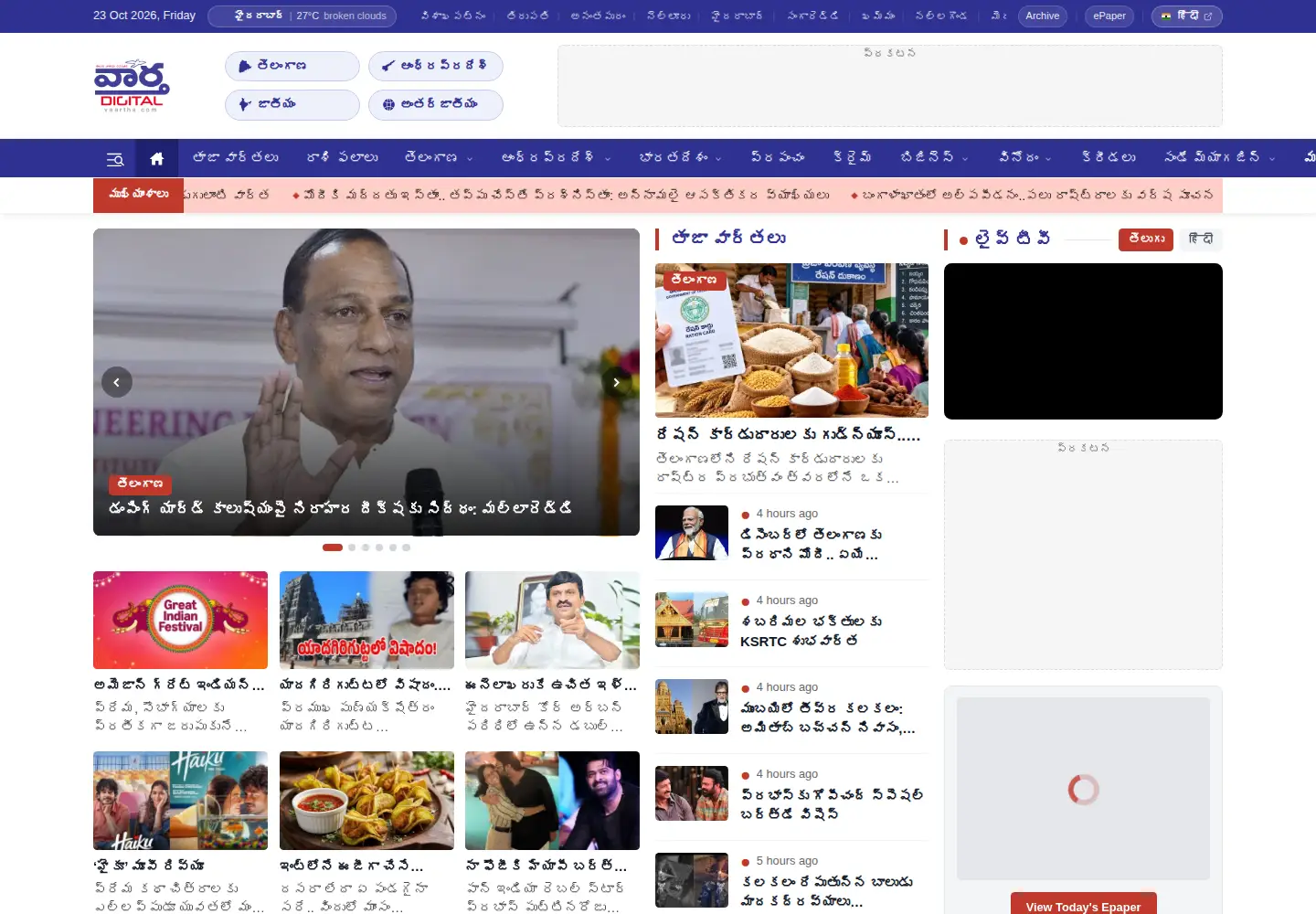Show previous slide with left carousel arrow
1316x914 pixels.
pyautogui.click(x=117, y=382)
